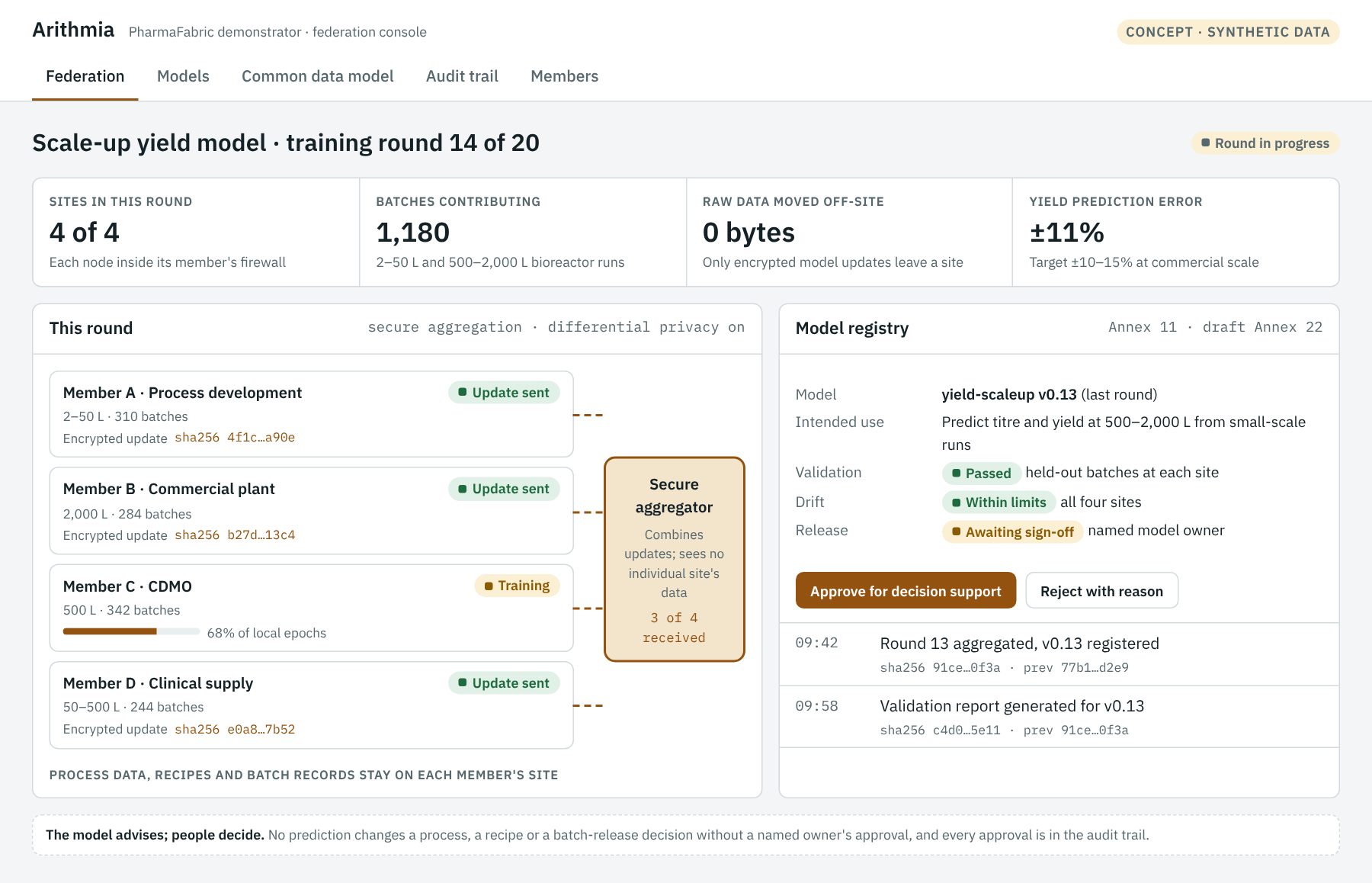The height and width of the screenshot is (883, 1372).
Task: Click the 3 of 4 received count
Action: point(674,628)
